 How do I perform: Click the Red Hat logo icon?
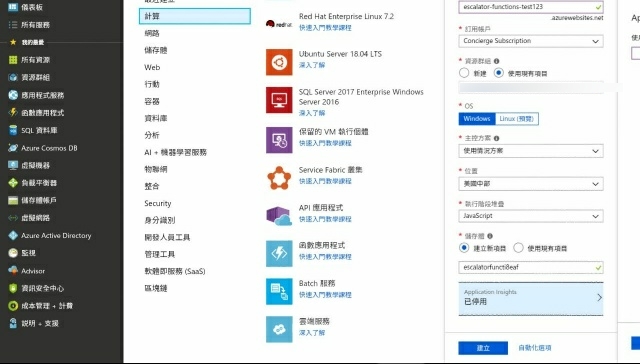coord(279,24)
